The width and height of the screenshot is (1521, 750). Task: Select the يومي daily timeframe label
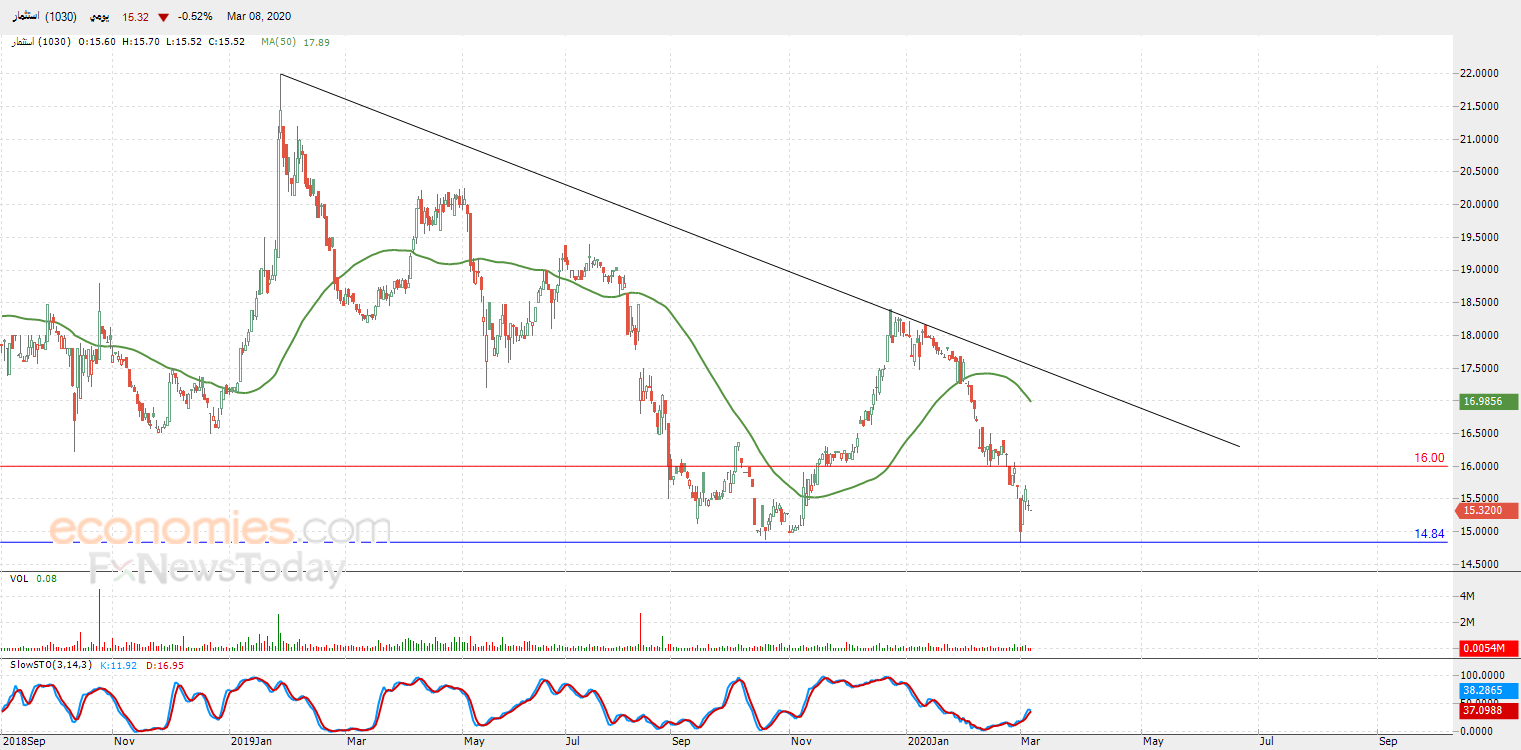98,17
